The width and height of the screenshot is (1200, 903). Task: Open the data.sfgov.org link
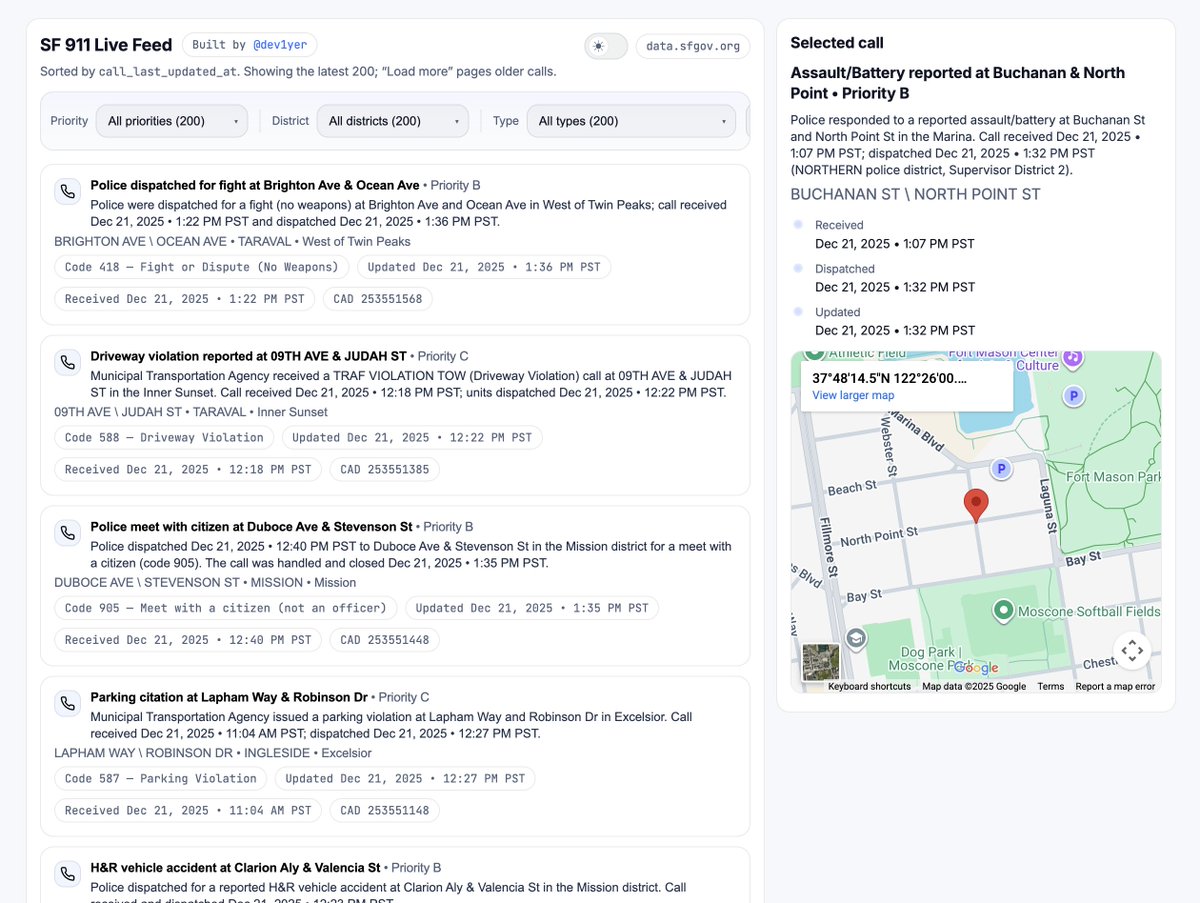(693, 46)
